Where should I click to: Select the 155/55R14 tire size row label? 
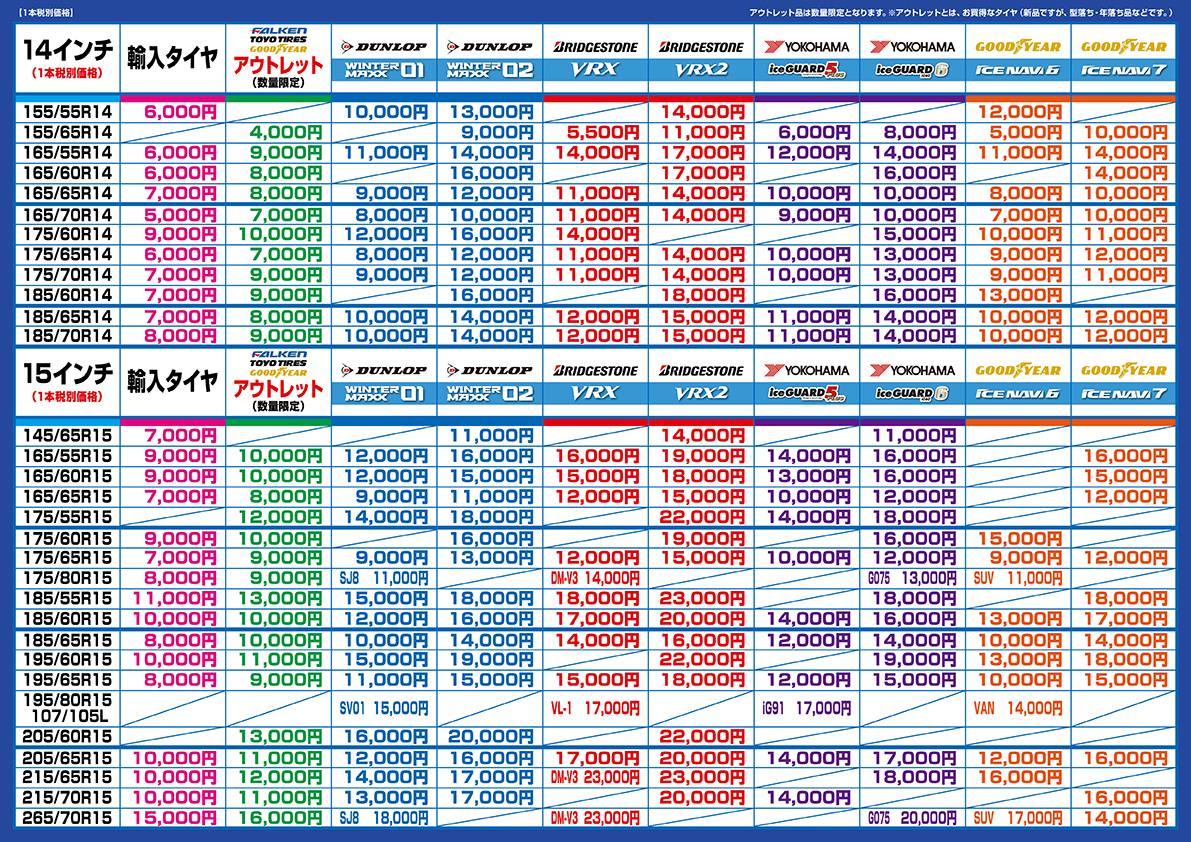coord(67,112)
